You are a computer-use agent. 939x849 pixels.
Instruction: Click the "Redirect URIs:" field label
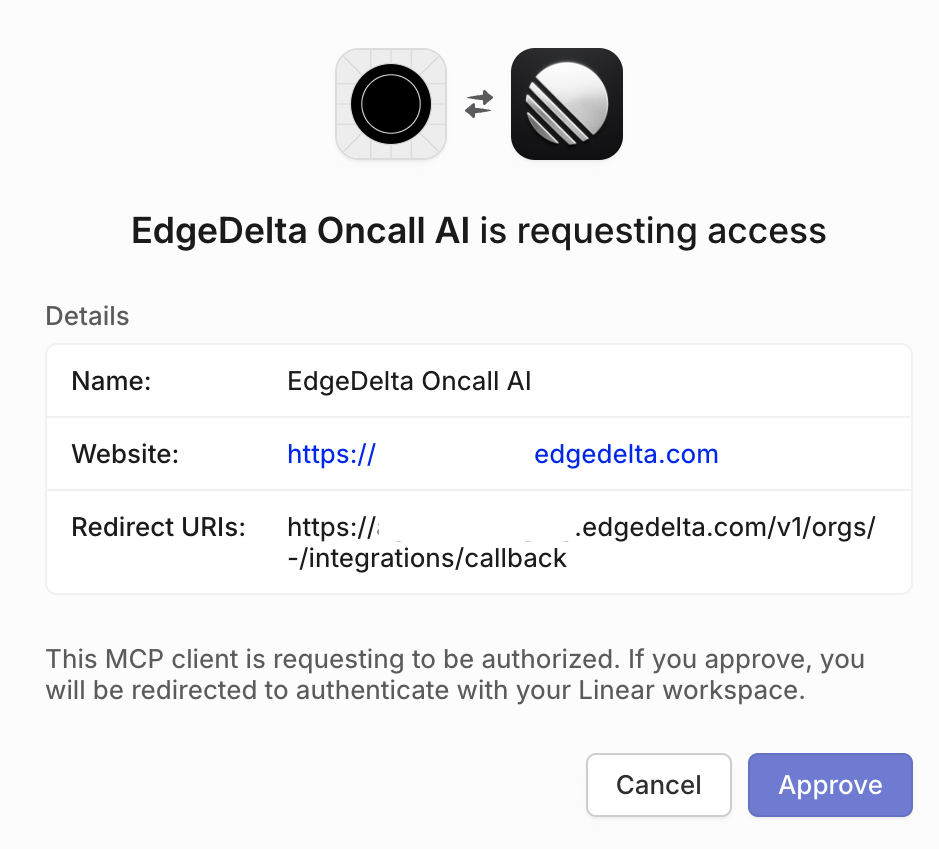[159, 528]
